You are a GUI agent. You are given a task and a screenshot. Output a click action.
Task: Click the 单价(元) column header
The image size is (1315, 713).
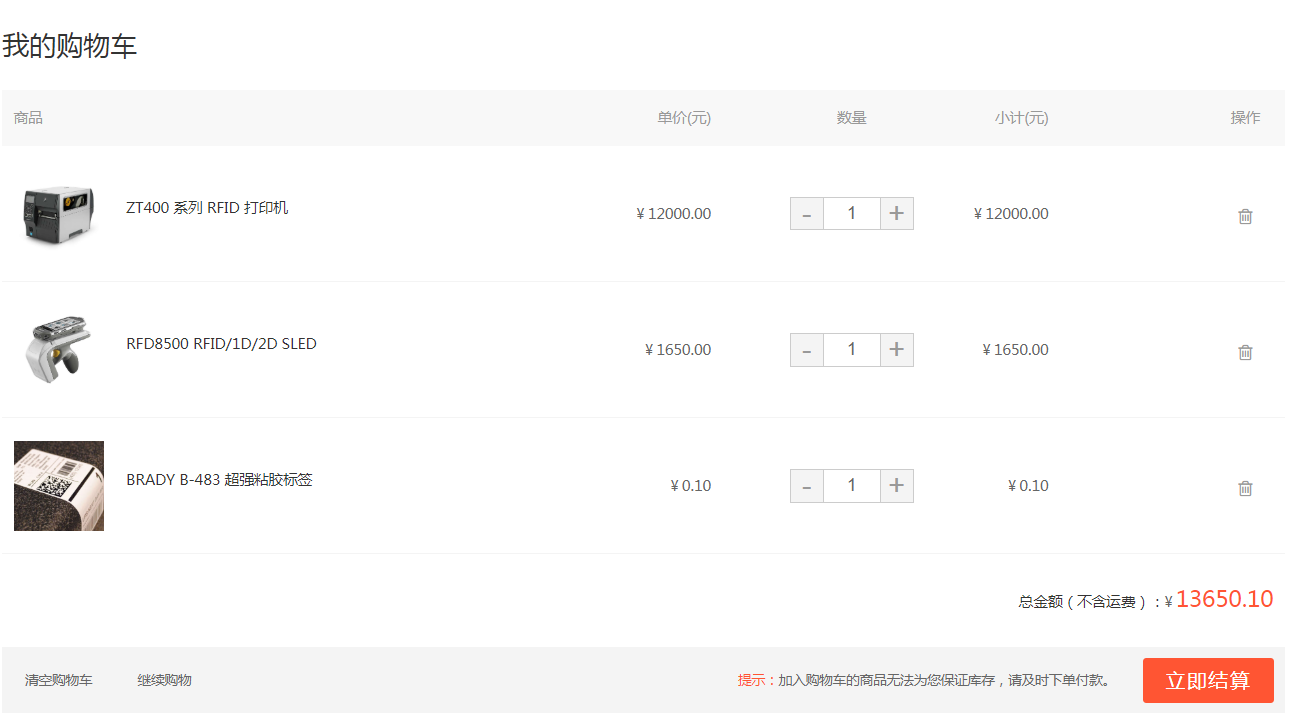coord(684,118)
